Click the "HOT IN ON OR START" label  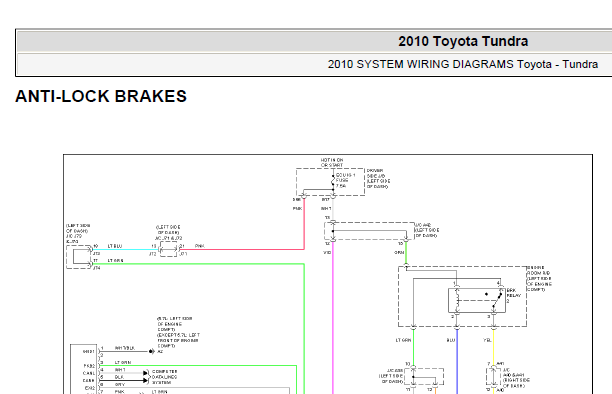tap(332, 162)
